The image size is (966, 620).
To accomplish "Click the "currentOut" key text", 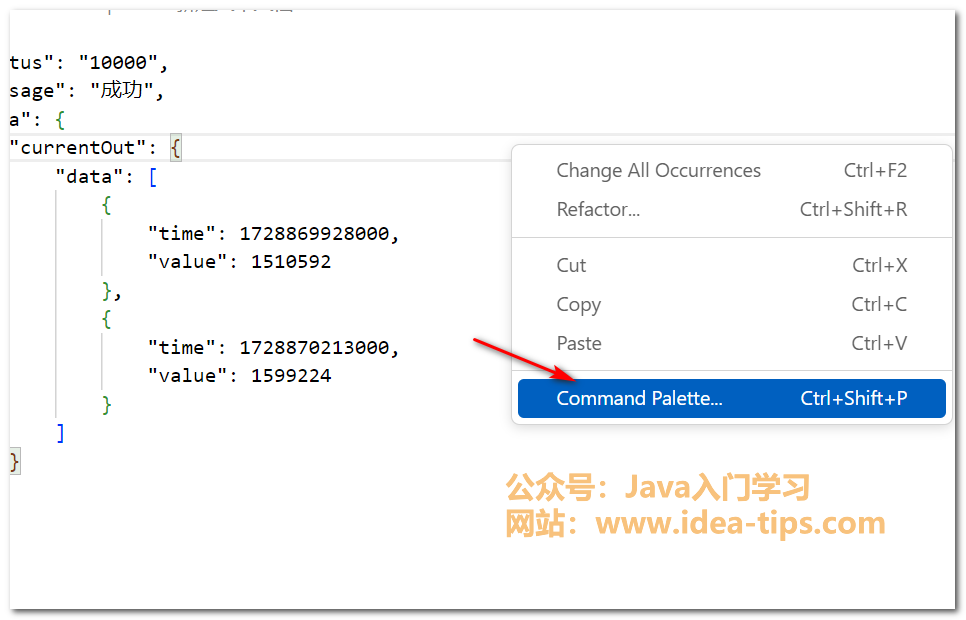I will click(78, 148).
